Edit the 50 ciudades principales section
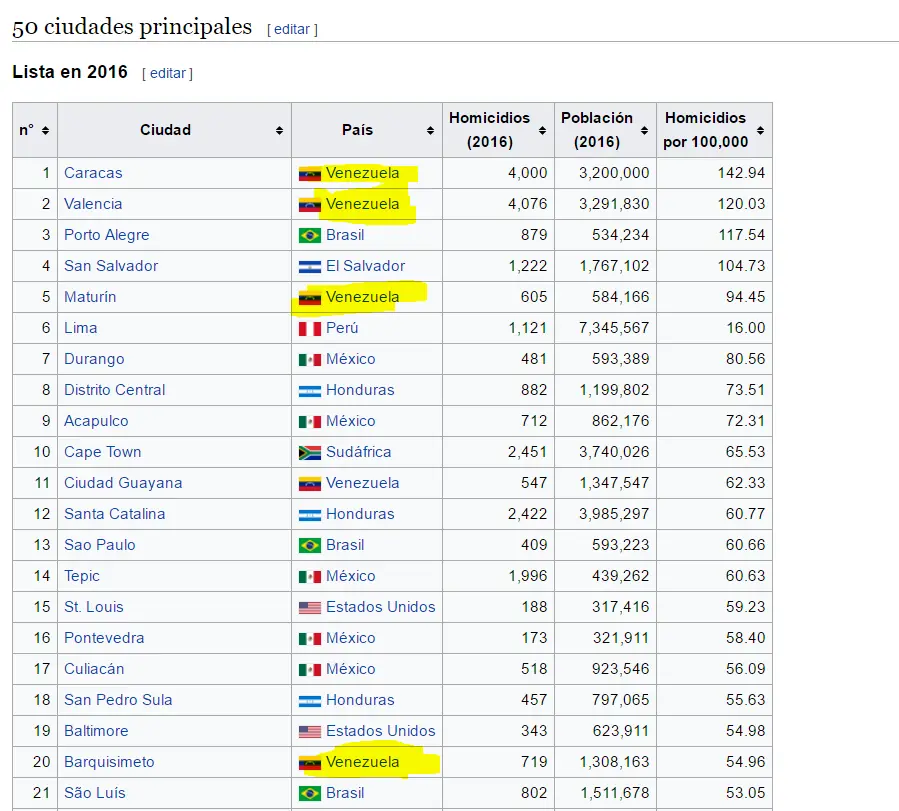 click(292, 29)
